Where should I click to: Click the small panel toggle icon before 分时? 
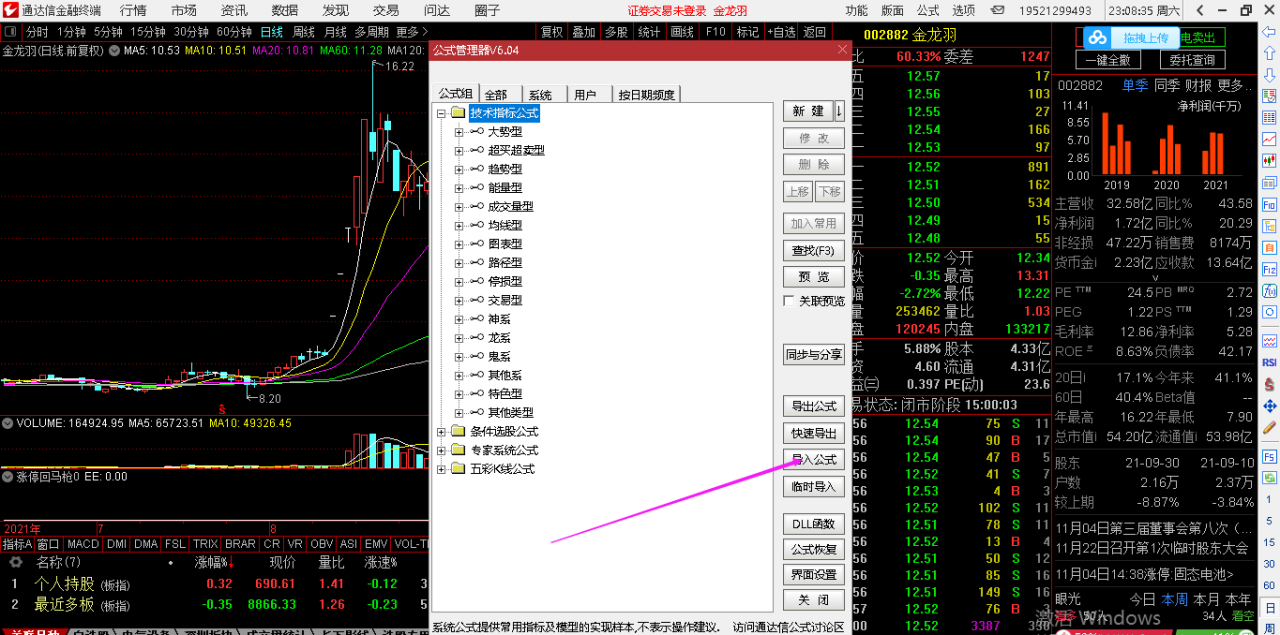tap(9, 32)
